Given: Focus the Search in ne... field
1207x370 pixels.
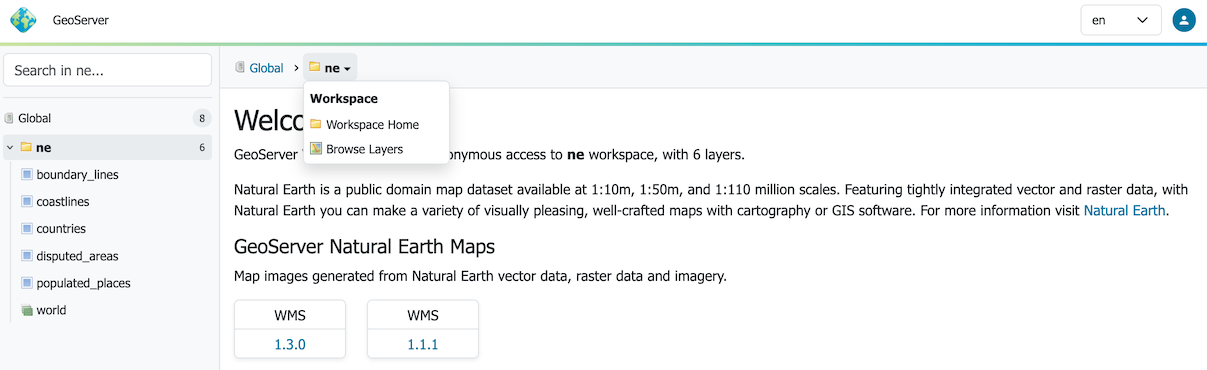Looking at the screenshot, I should click(x=108, y=70).
